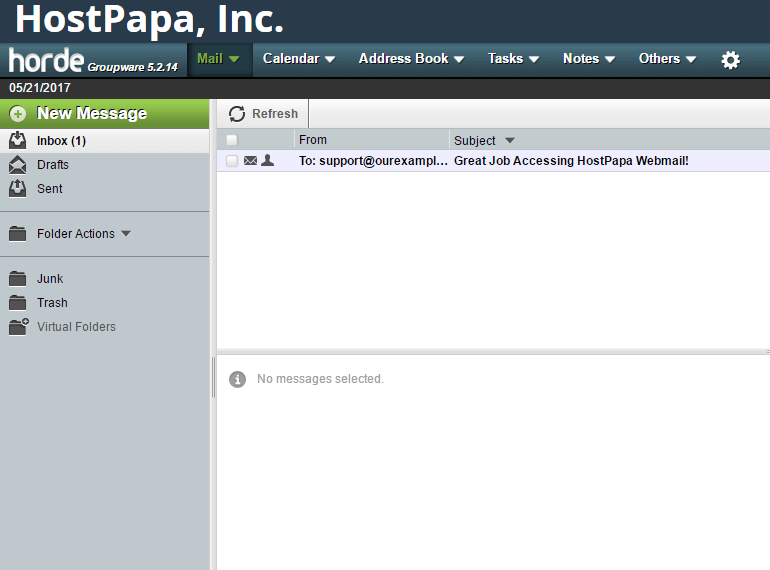Click Folder Actions text
Image resolution: width=770 pixels, height=570 pixels.
click(76, 234)
